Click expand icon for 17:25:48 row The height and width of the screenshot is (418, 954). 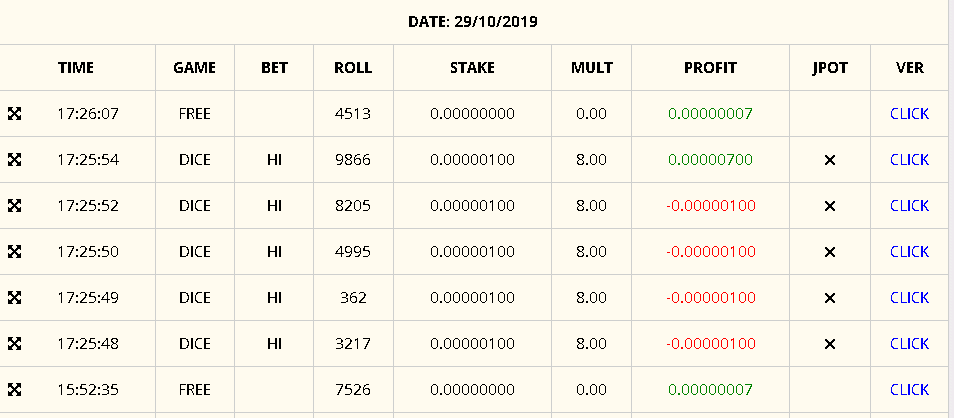pyautogui.click(x=14, y=344)
